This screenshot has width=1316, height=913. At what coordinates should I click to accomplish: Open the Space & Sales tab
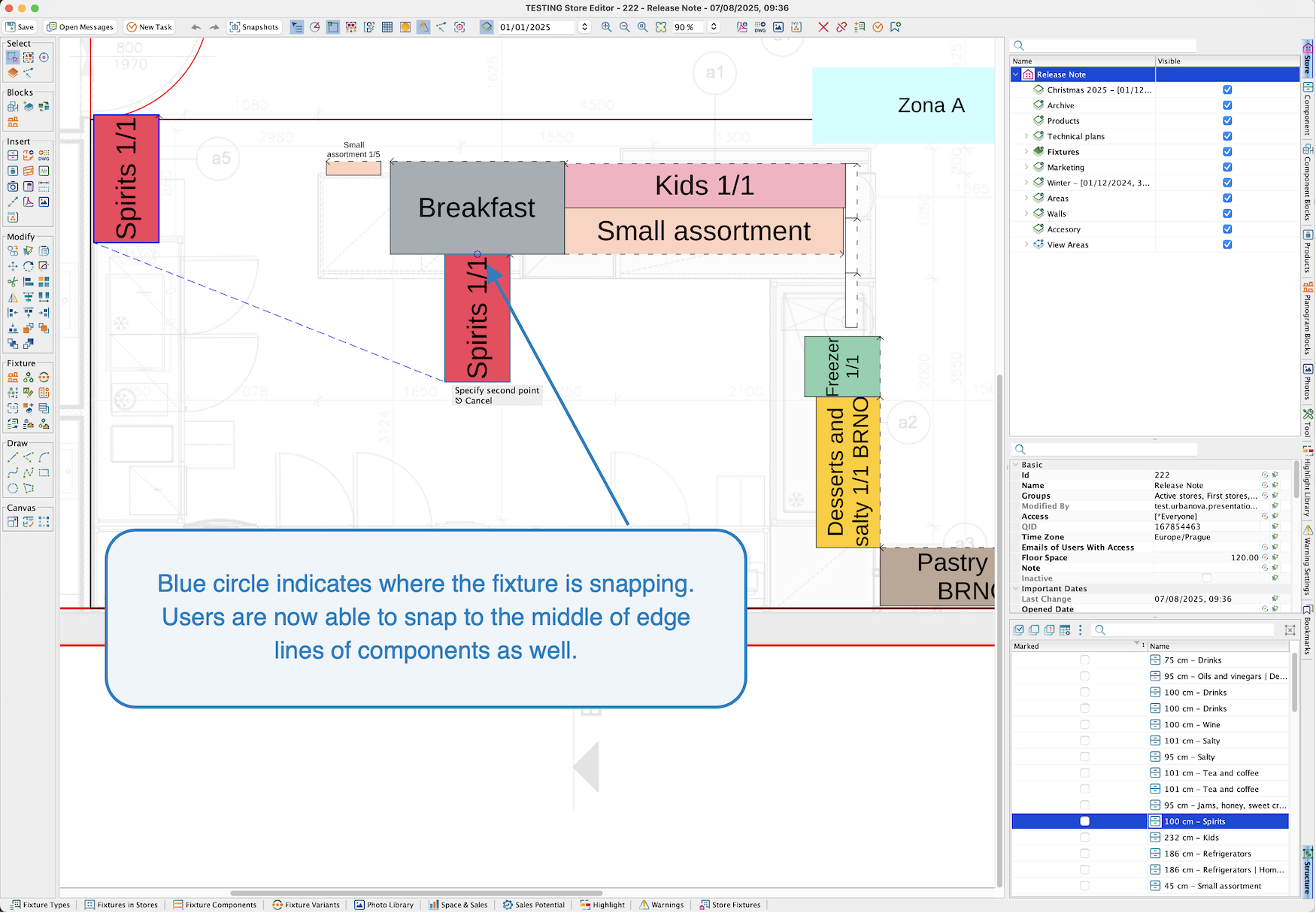coord(459,905)
